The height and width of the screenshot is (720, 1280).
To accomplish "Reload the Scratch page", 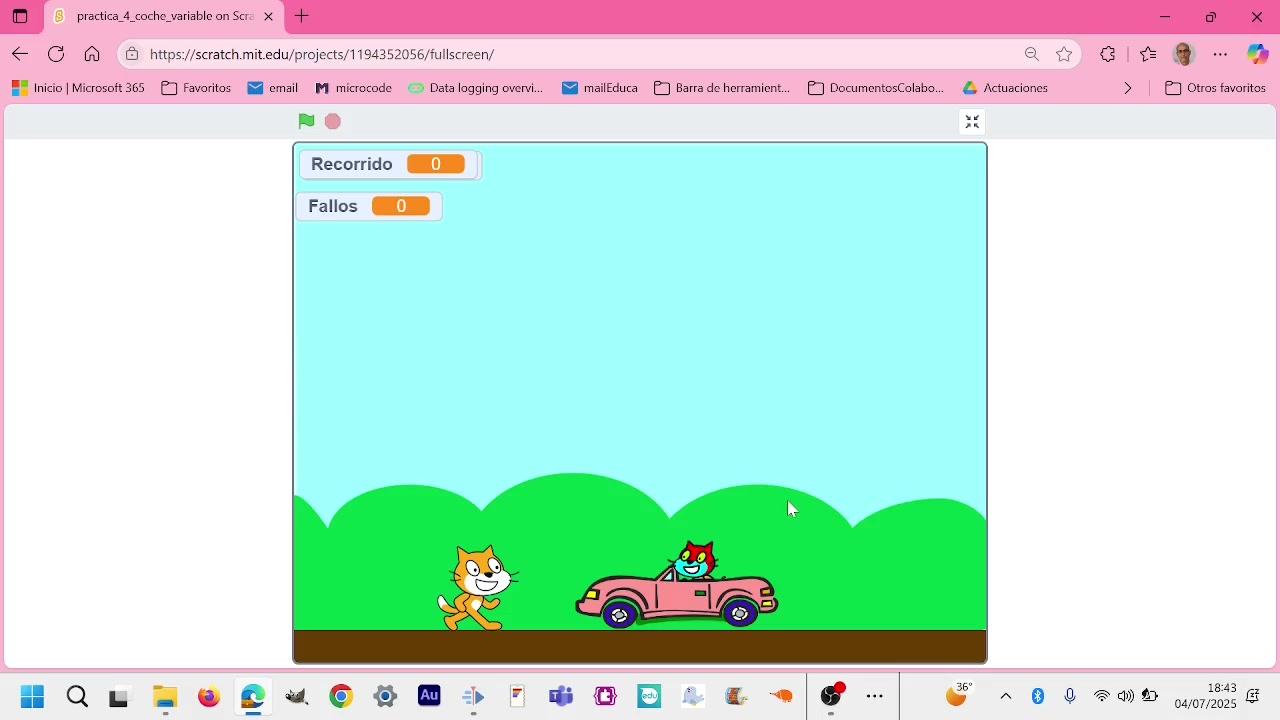I will [56, 54].
